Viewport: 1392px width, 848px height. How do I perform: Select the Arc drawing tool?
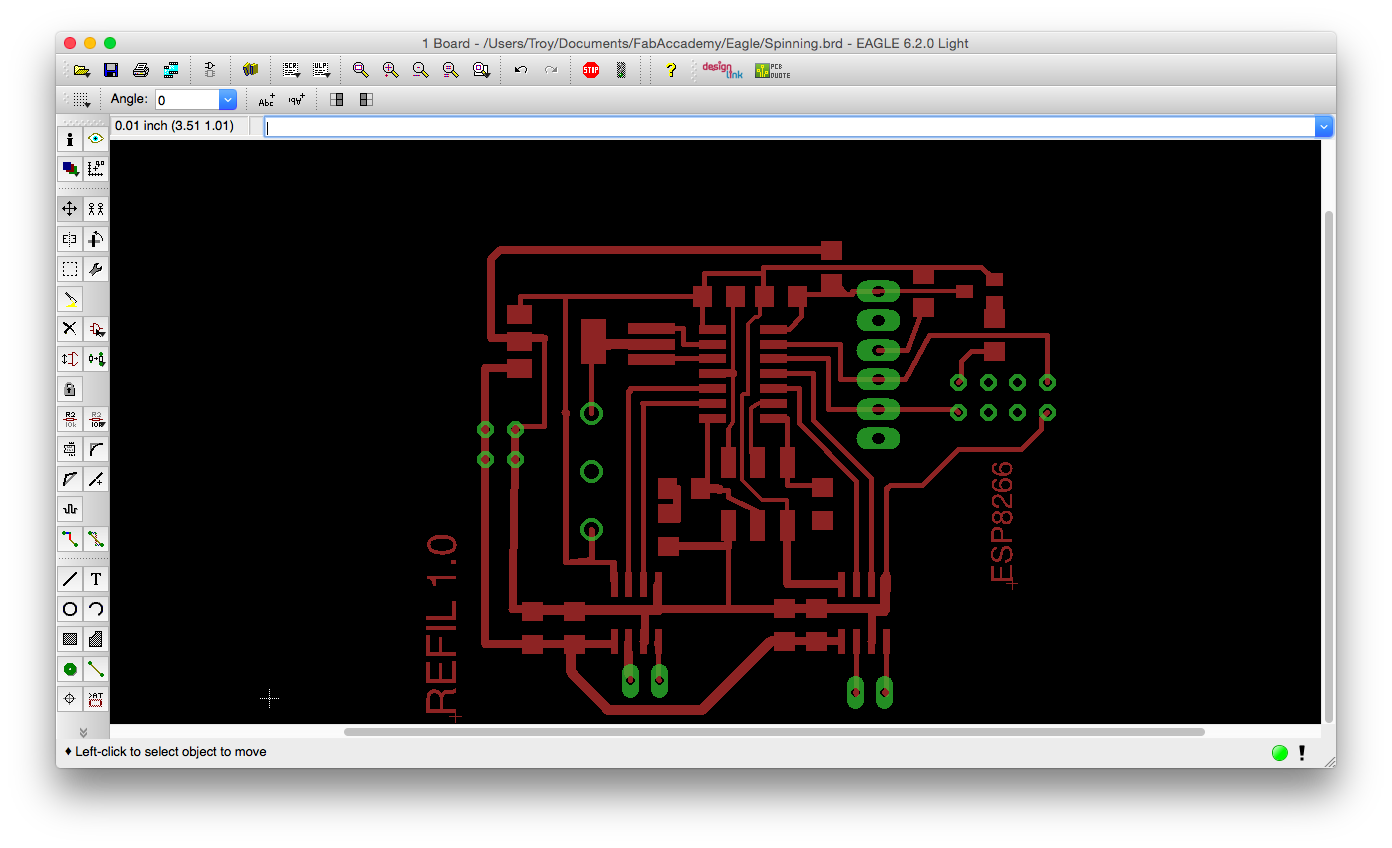tap(96, 609)
